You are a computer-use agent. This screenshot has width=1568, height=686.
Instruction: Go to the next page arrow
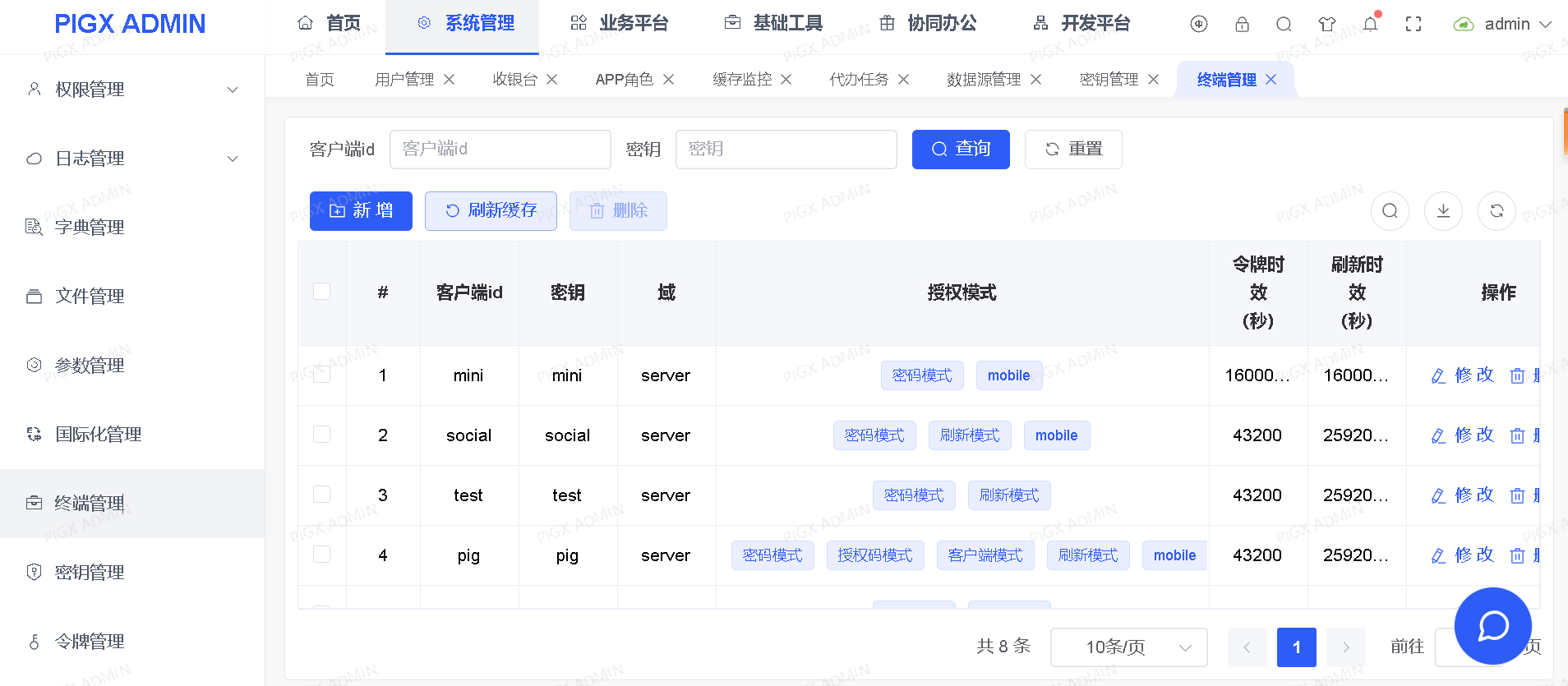tap(1346, 647)
